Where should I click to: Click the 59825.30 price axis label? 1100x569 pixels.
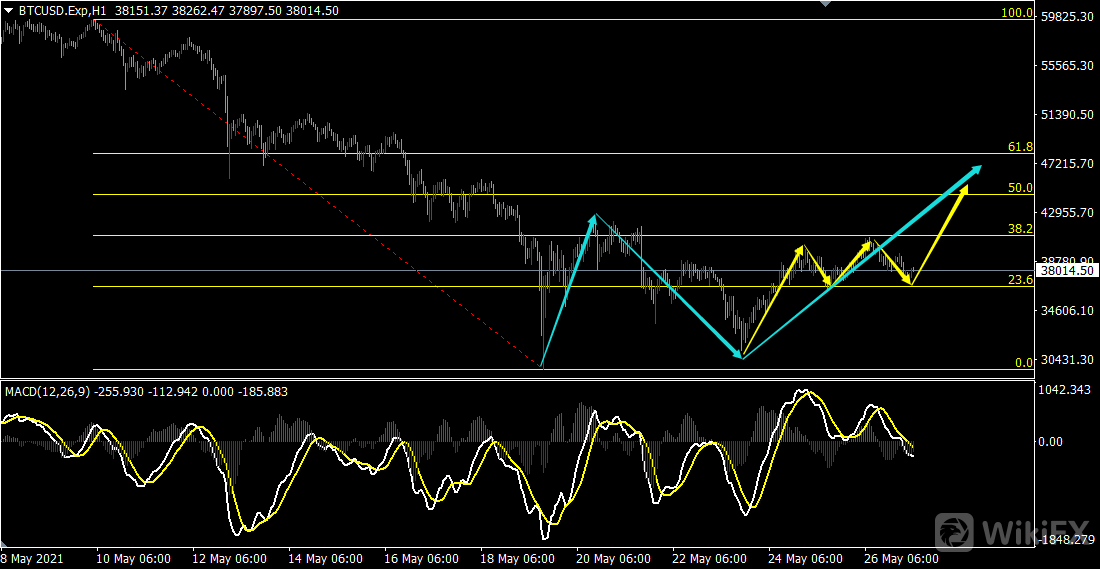coord(1066,17)
